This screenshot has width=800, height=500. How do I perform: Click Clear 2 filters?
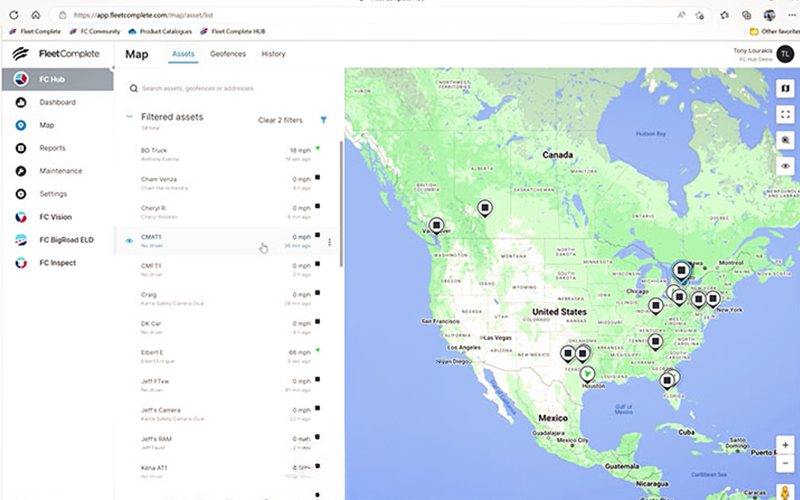click(x=280, y=120)
